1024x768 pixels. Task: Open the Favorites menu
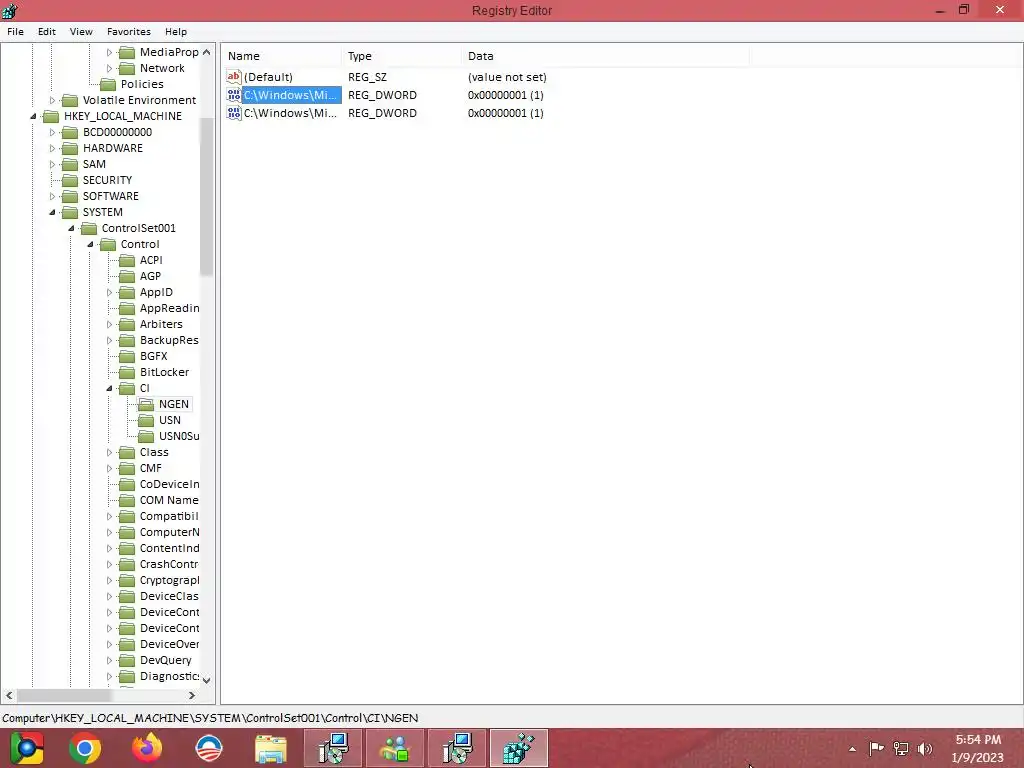pyautogui.click(x=129, y=31)
